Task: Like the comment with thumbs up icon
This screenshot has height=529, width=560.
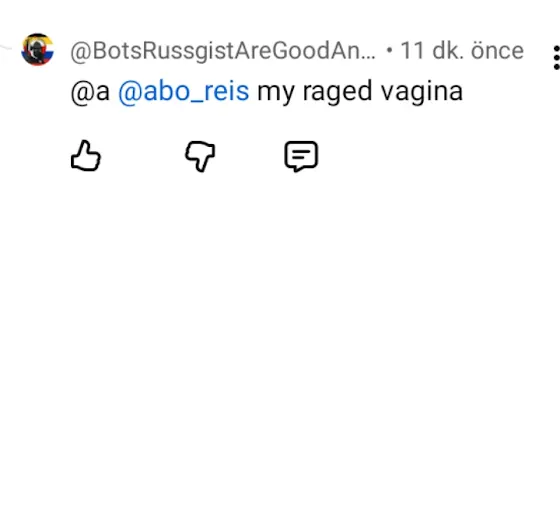Action: (x=86, y=156)
